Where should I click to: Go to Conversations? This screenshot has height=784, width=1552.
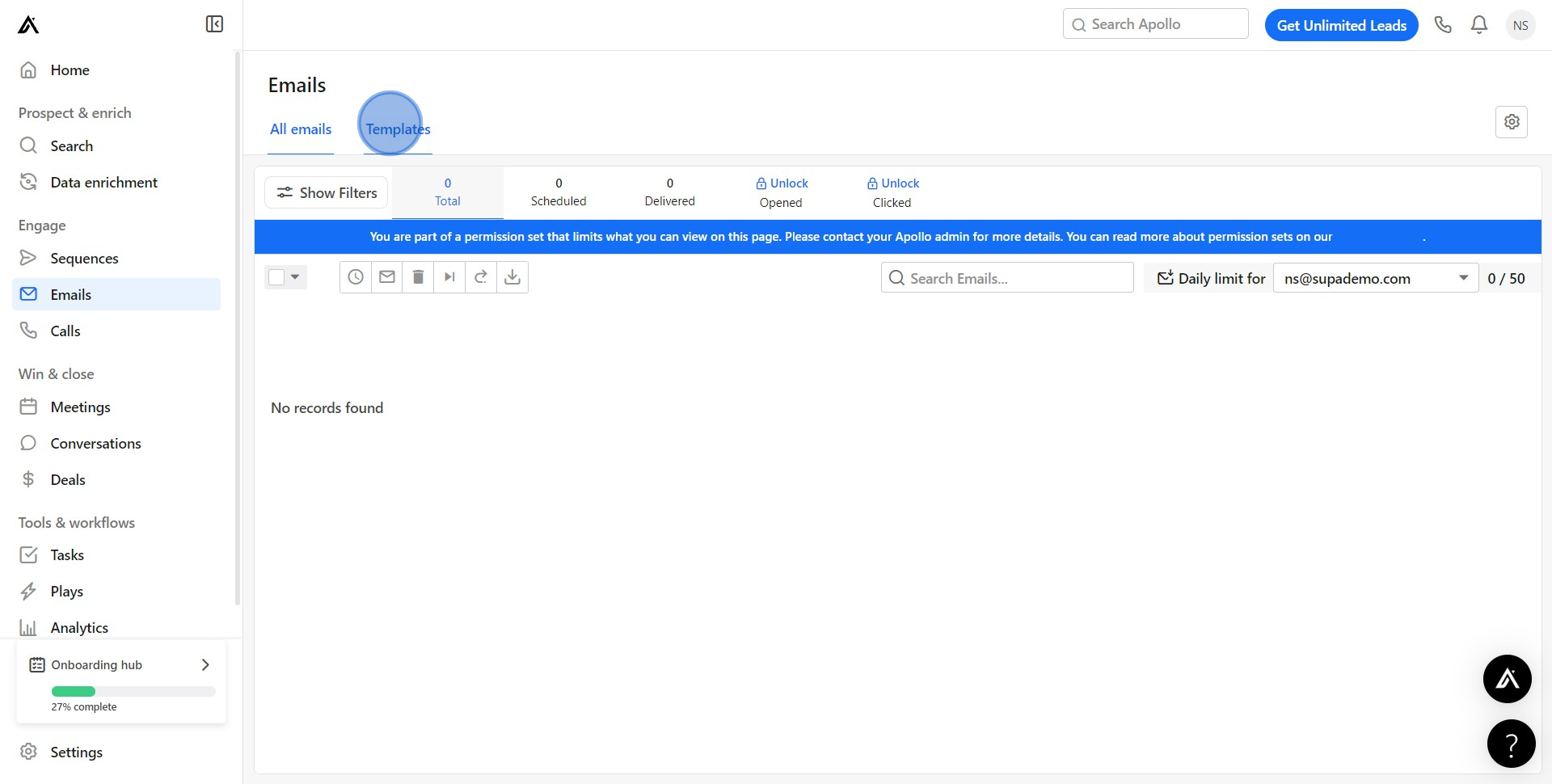coord(116,444)
